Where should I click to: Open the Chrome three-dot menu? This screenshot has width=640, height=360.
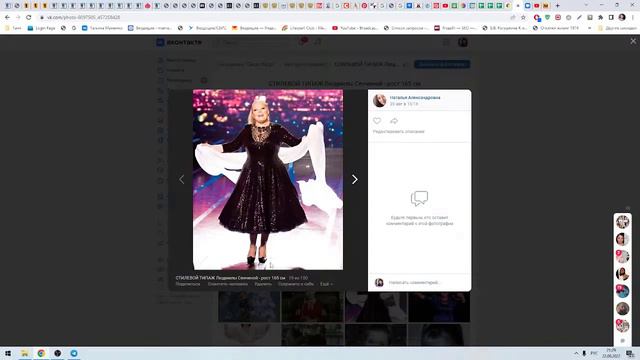coord(633,17)
